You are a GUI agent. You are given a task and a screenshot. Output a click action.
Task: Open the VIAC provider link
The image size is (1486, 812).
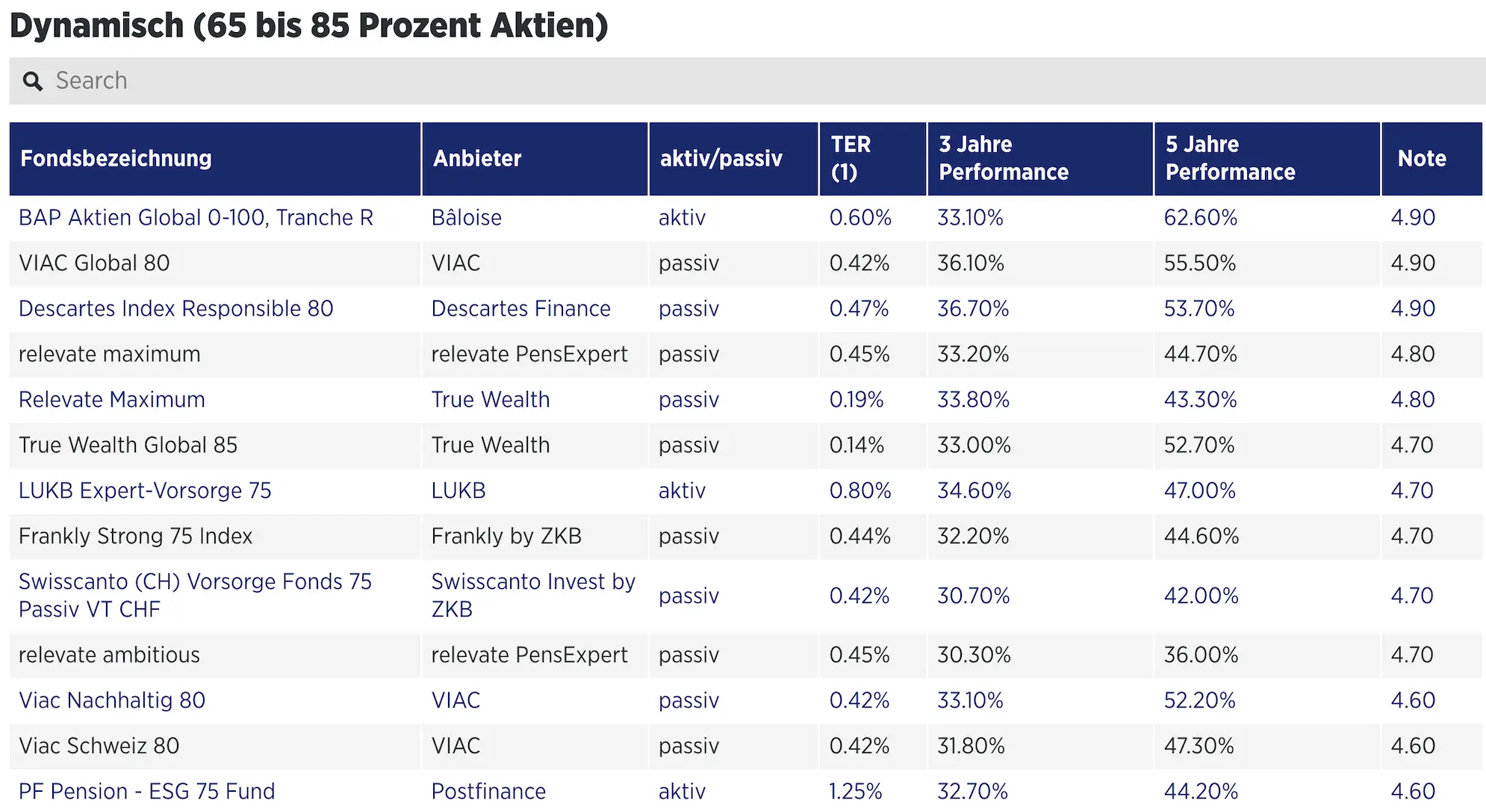coord(456,700)
